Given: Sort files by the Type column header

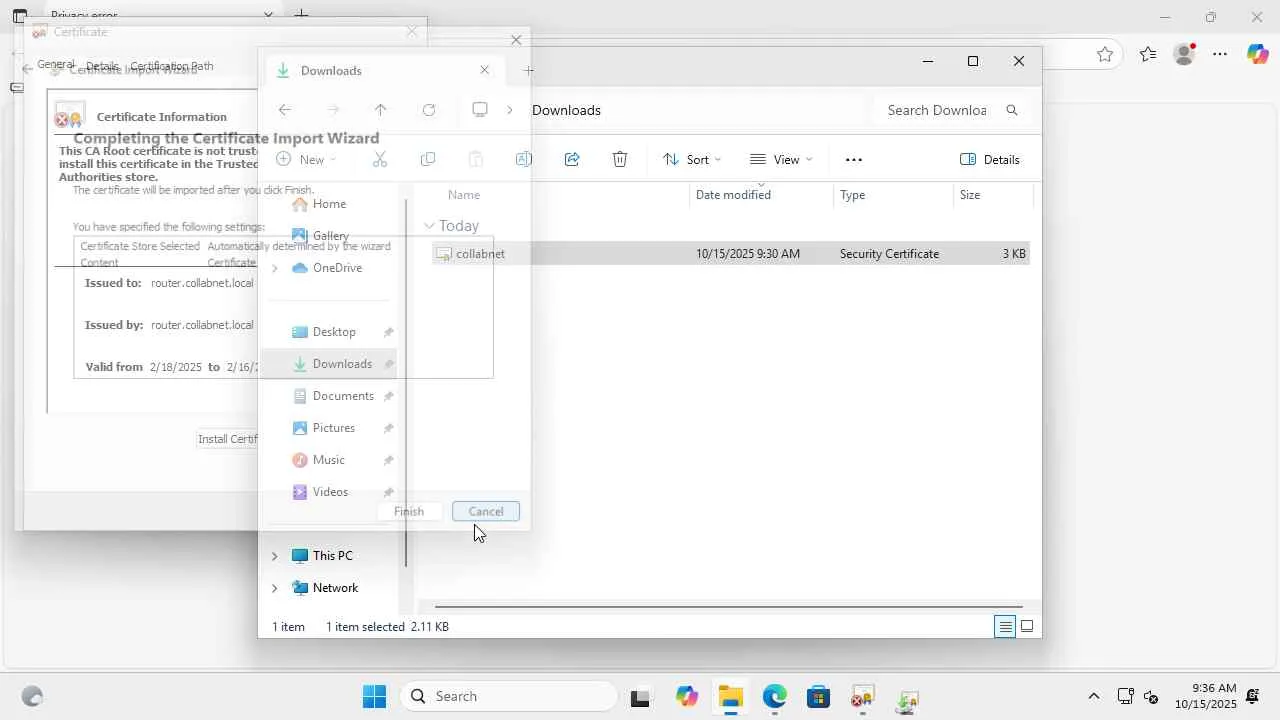Looking at the screenshot, I should pos(853,195).
